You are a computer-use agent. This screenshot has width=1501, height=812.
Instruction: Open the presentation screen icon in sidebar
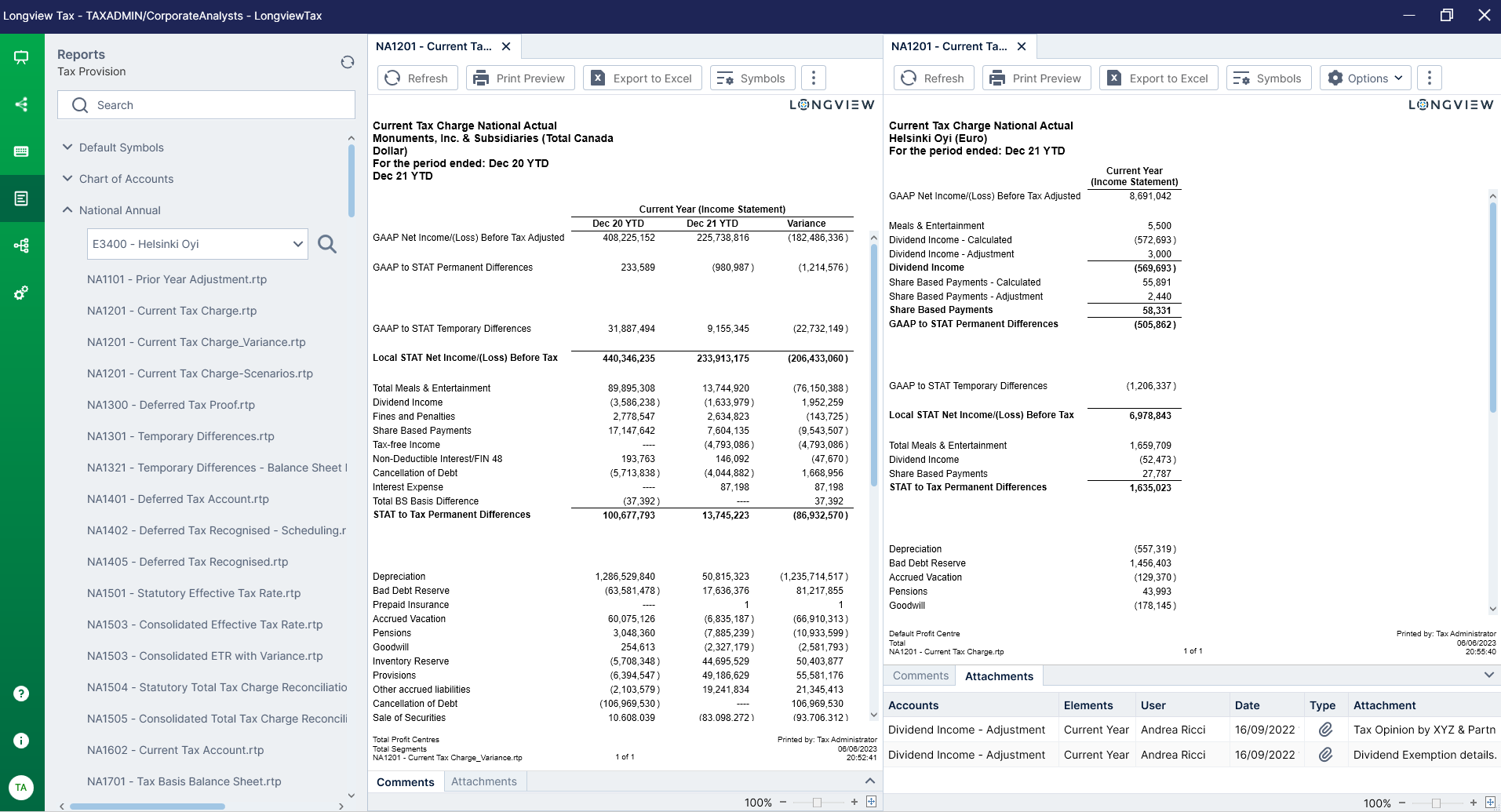click(x=21, y=57)
